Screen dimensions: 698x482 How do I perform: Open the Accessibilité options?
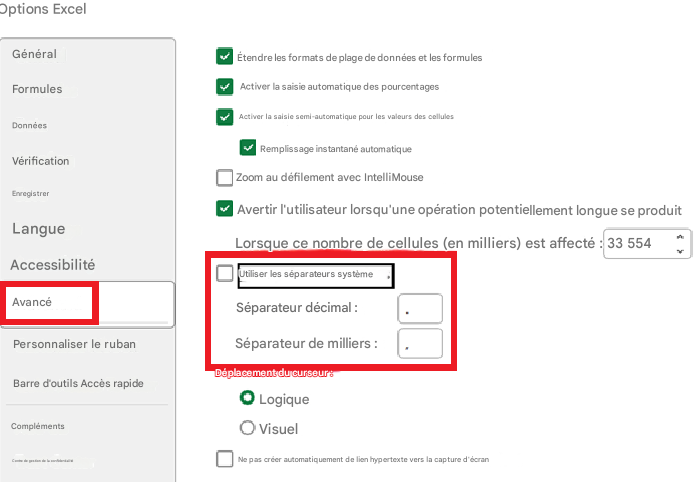(53, 265)
